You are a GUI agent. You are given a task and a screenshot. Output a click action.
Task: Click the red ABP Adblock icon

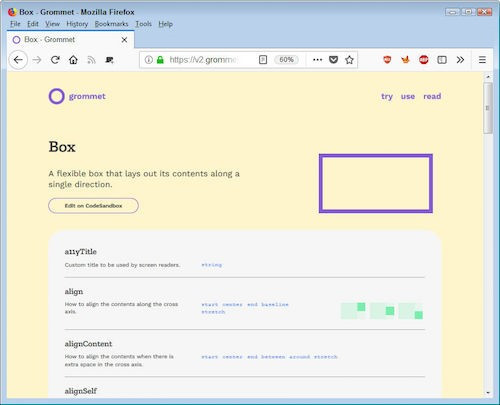pyautogui.click(x=424, y=60)
